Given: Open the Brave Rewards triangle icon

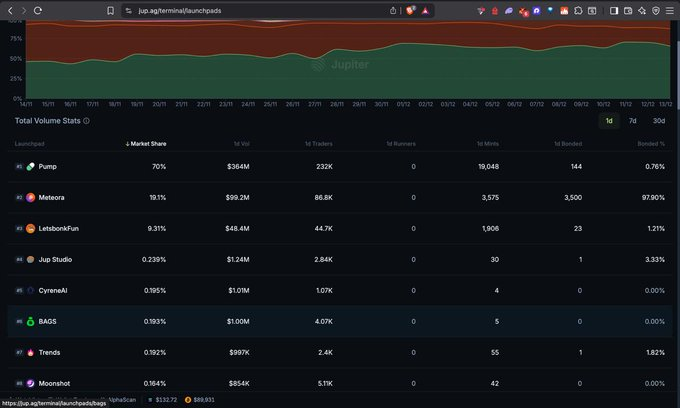Looking at the screenshot, I should click(425, 10).
